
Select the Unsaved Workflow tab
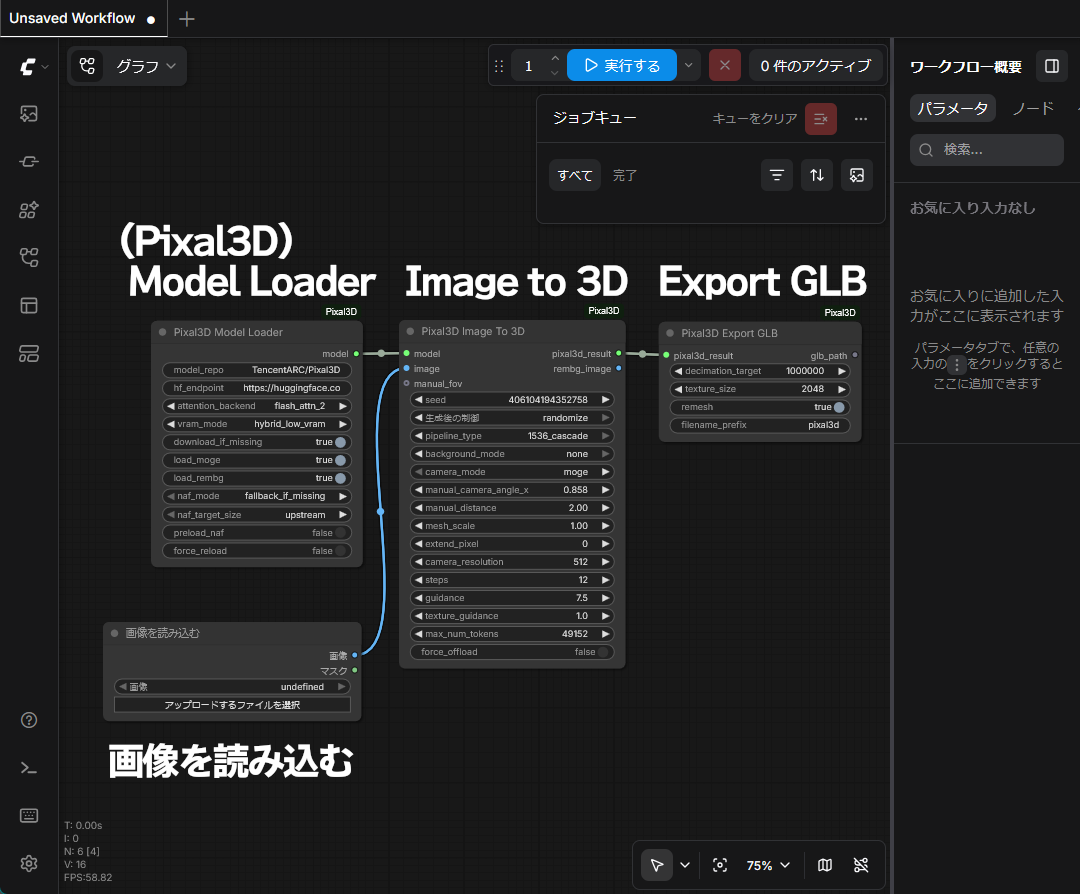click(83, 19)
